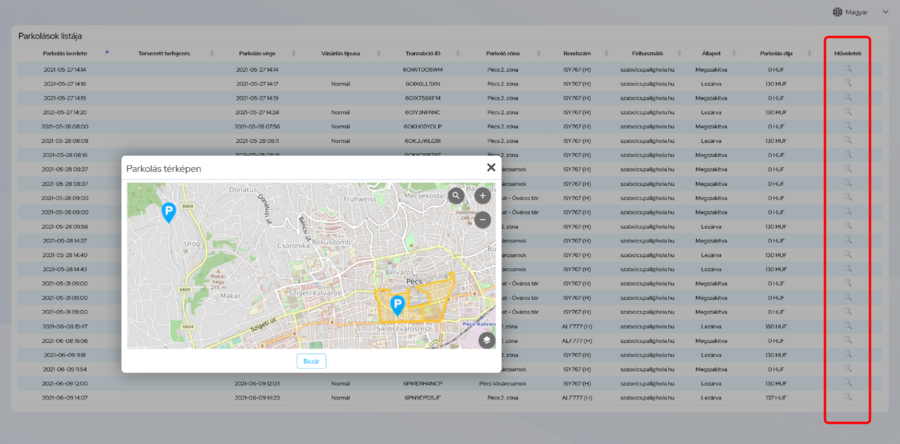Image resolution: width=900 pixels, height=444 pixels.
Task: Click the globe icon beside Magyar
Action: coord(836,12)
